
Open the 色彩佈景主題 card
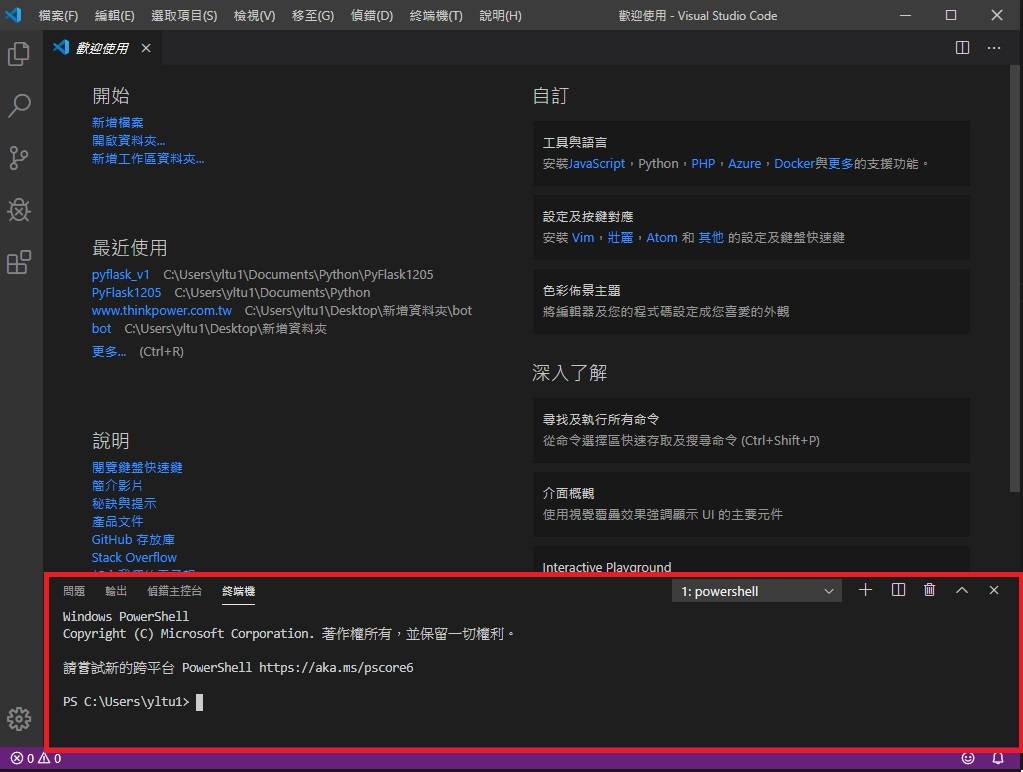point(751,301)
